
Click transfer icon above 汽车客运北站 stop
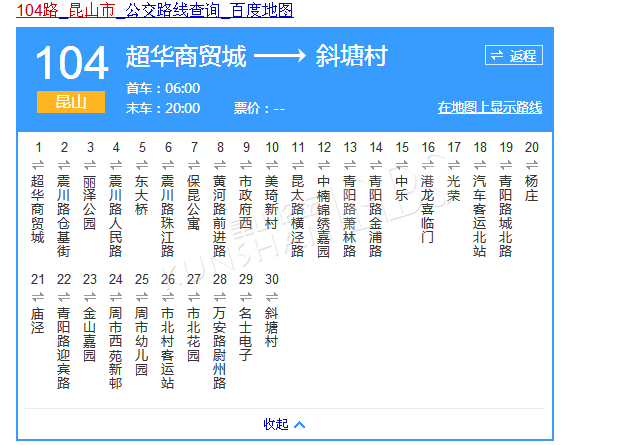tap(479, 164)
